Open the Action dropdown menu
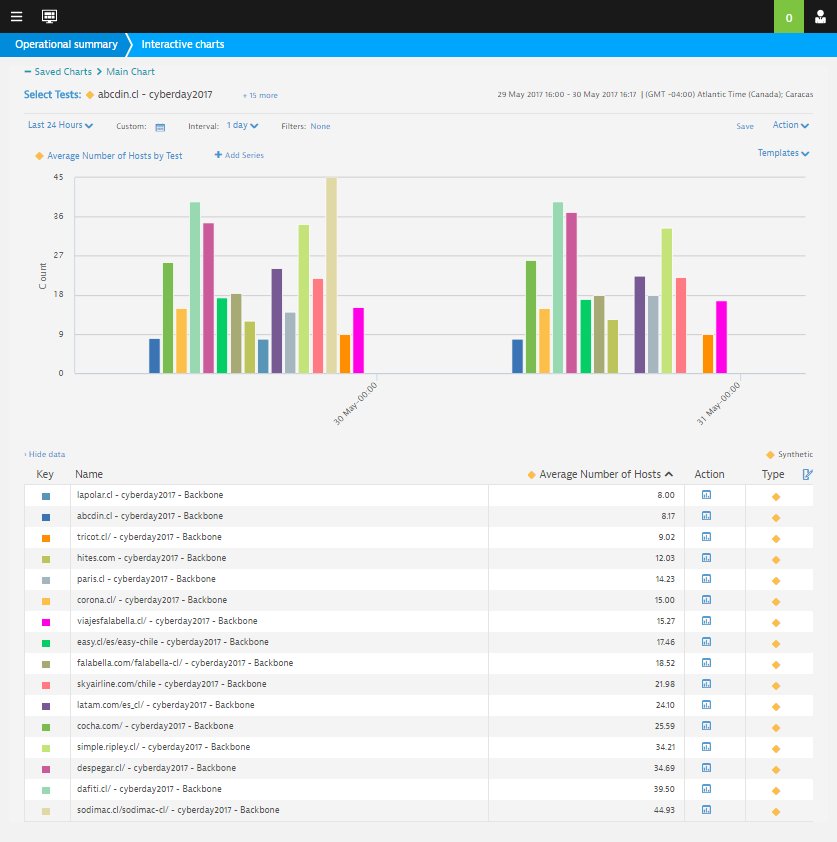This screenshot has width=837, height=842. click(x=790, y=125)
